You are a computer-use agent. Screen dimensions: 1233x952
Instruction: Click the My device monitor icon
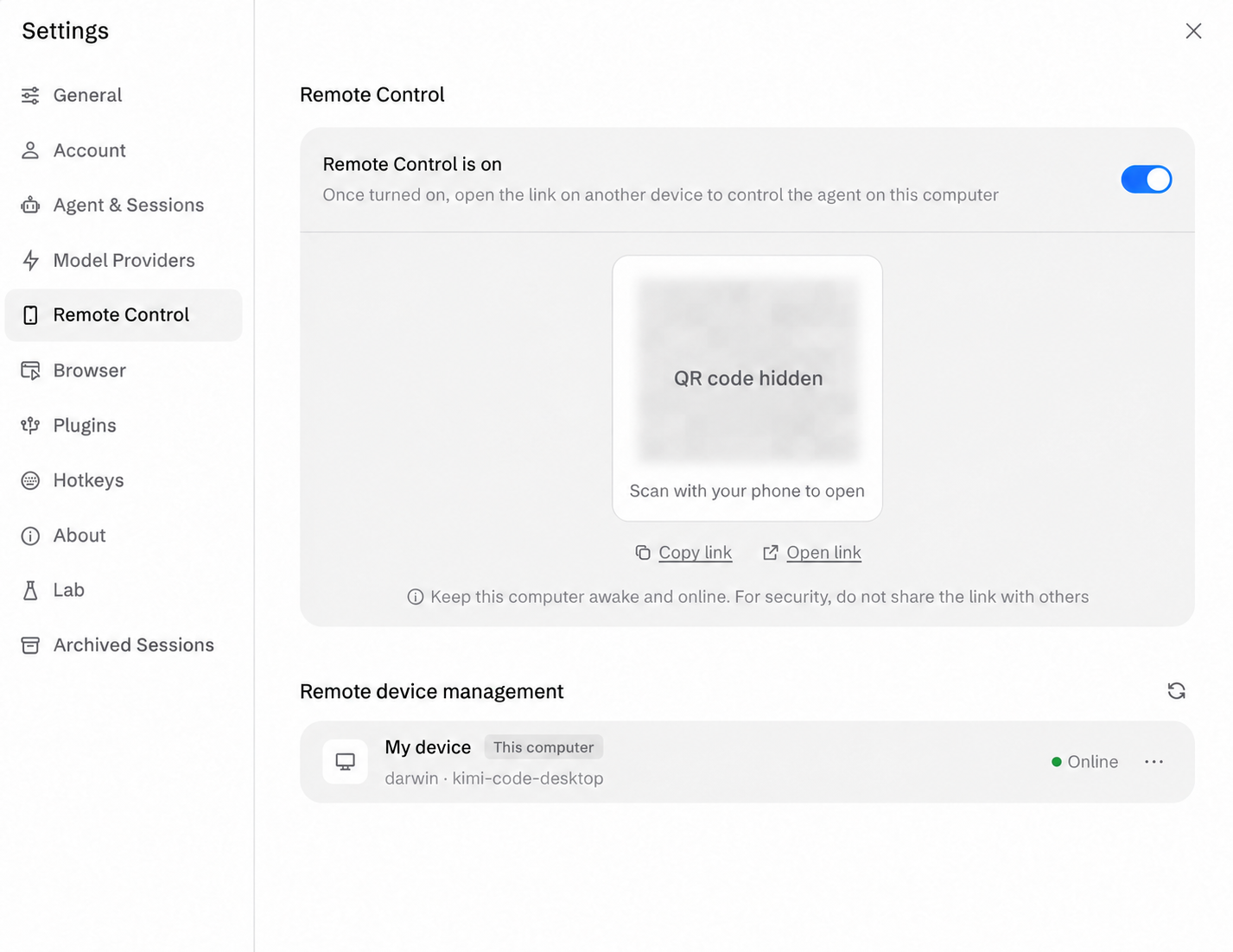point(345,761)
